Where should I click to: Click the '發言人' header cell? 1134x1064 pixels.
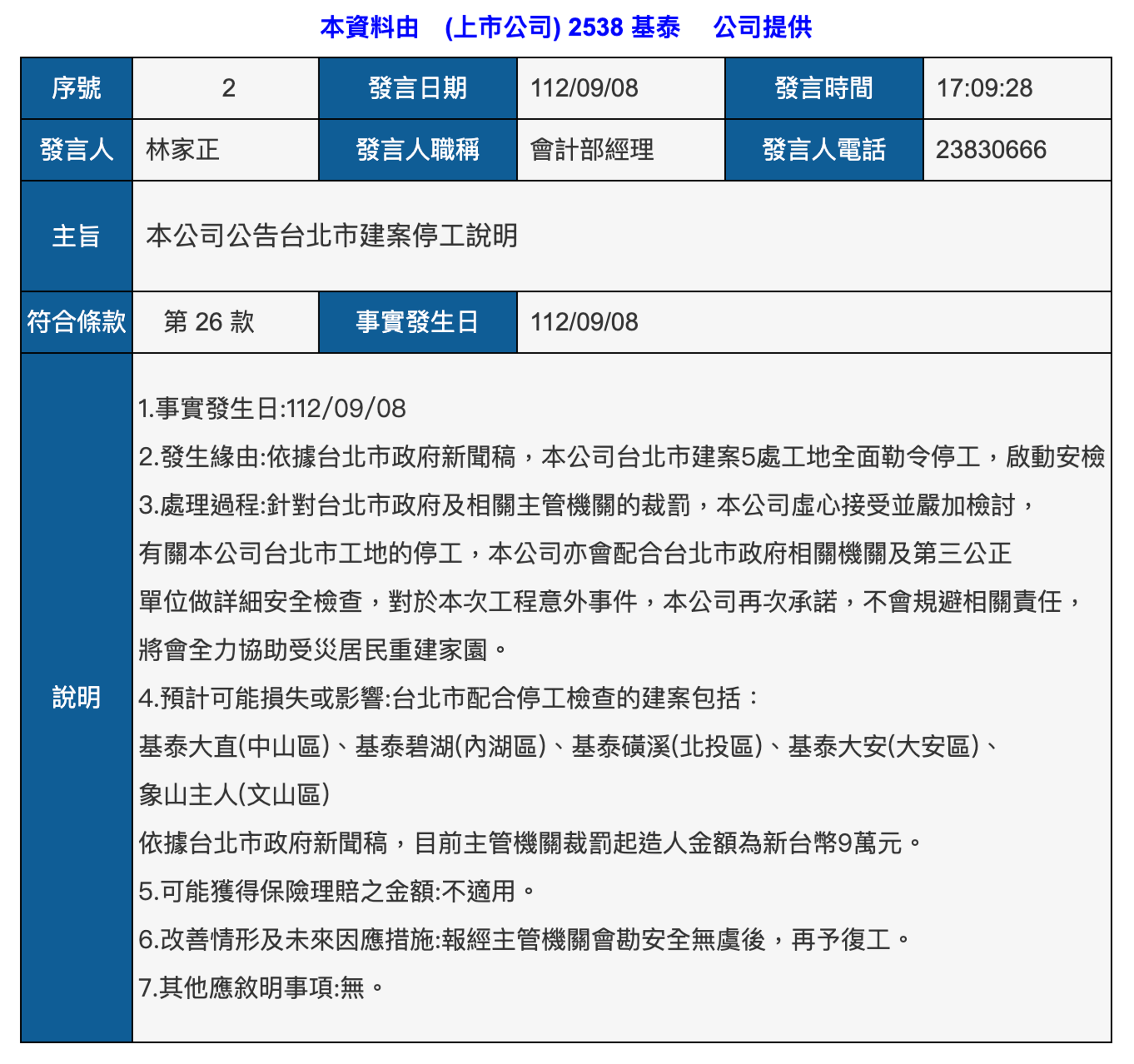point(77,150)
